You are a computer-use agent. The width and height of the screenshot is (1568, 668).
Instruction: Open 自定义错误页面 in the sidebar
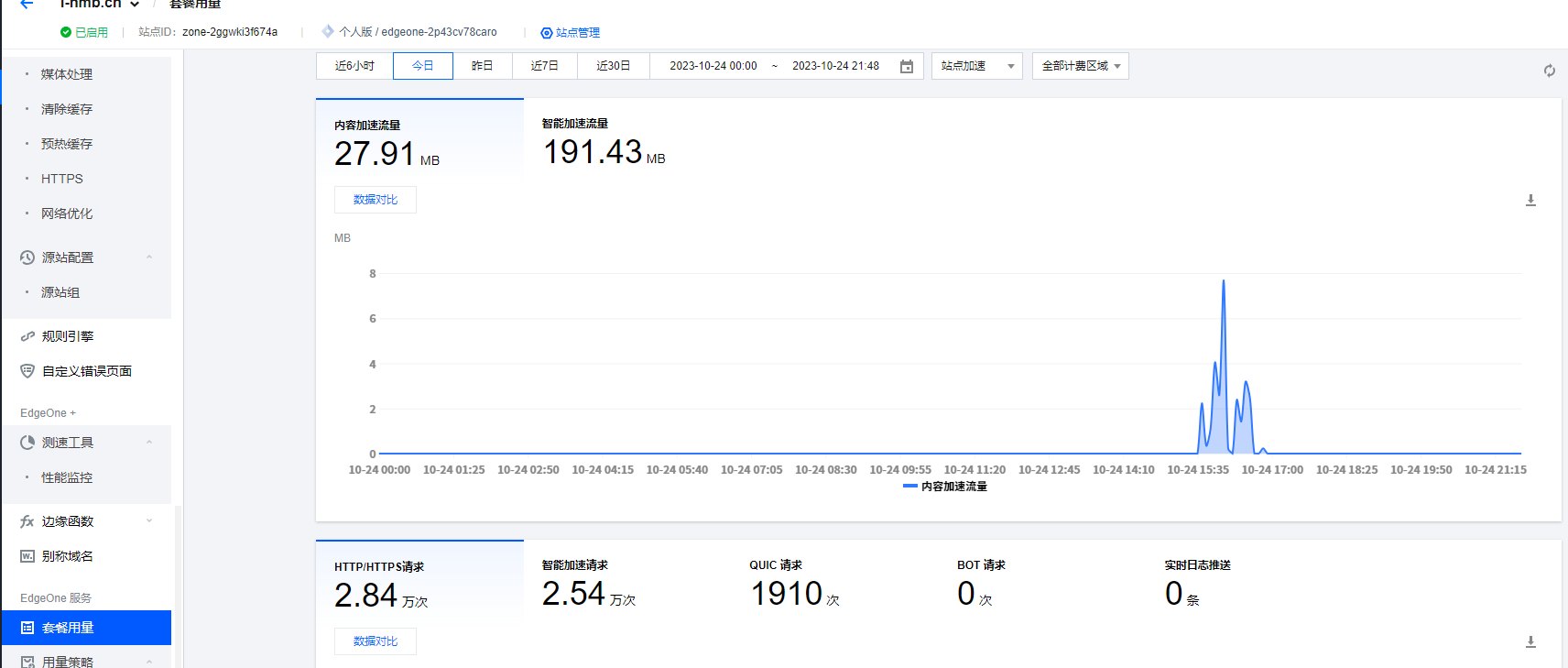pyautogui.click(x=86, y=371)
